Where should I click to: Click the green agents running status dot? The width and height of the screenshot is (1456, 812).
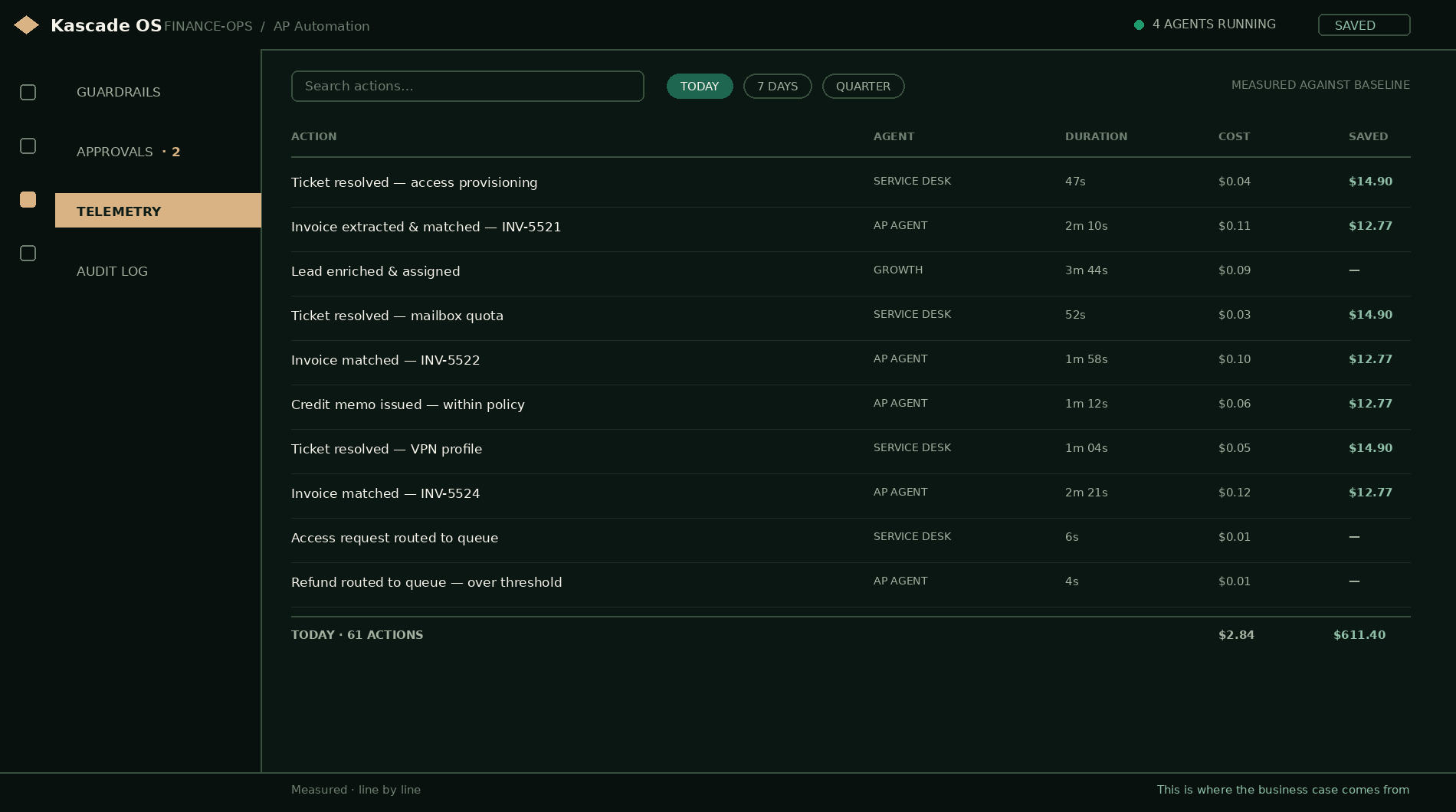click(x=1139, y=25)
